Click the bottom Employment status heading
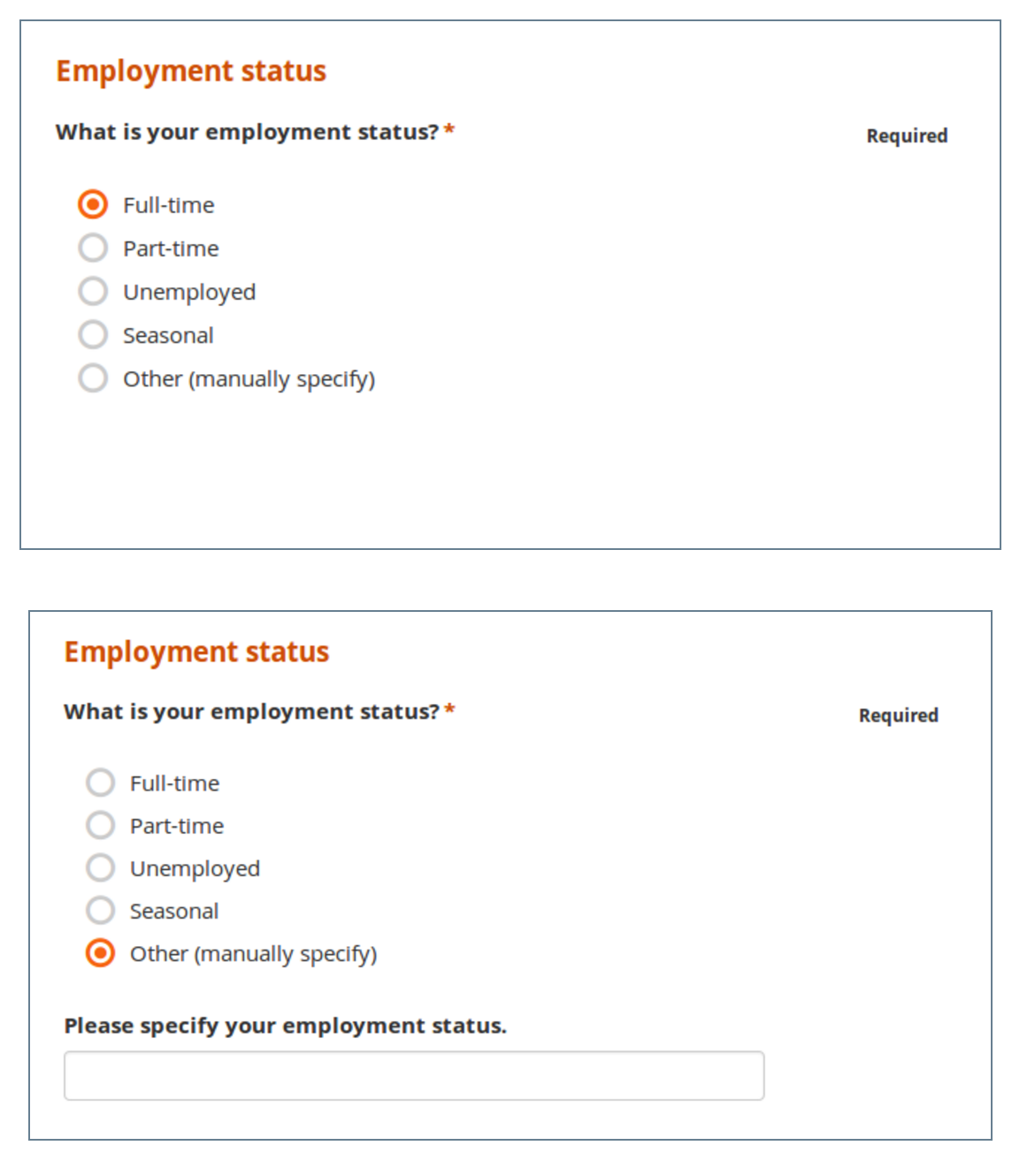Image resolution: width=1035 pixels, height=1176 pixels. coord(196,652)
